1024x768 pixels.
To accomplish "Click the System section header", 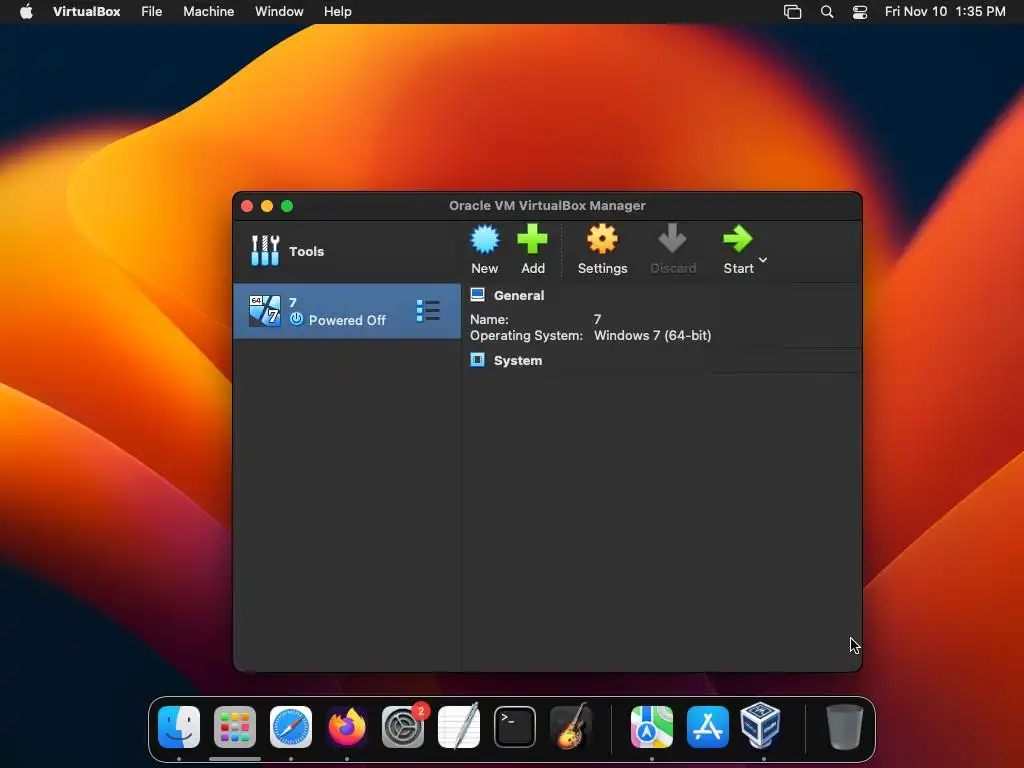I will coord(518,360).
